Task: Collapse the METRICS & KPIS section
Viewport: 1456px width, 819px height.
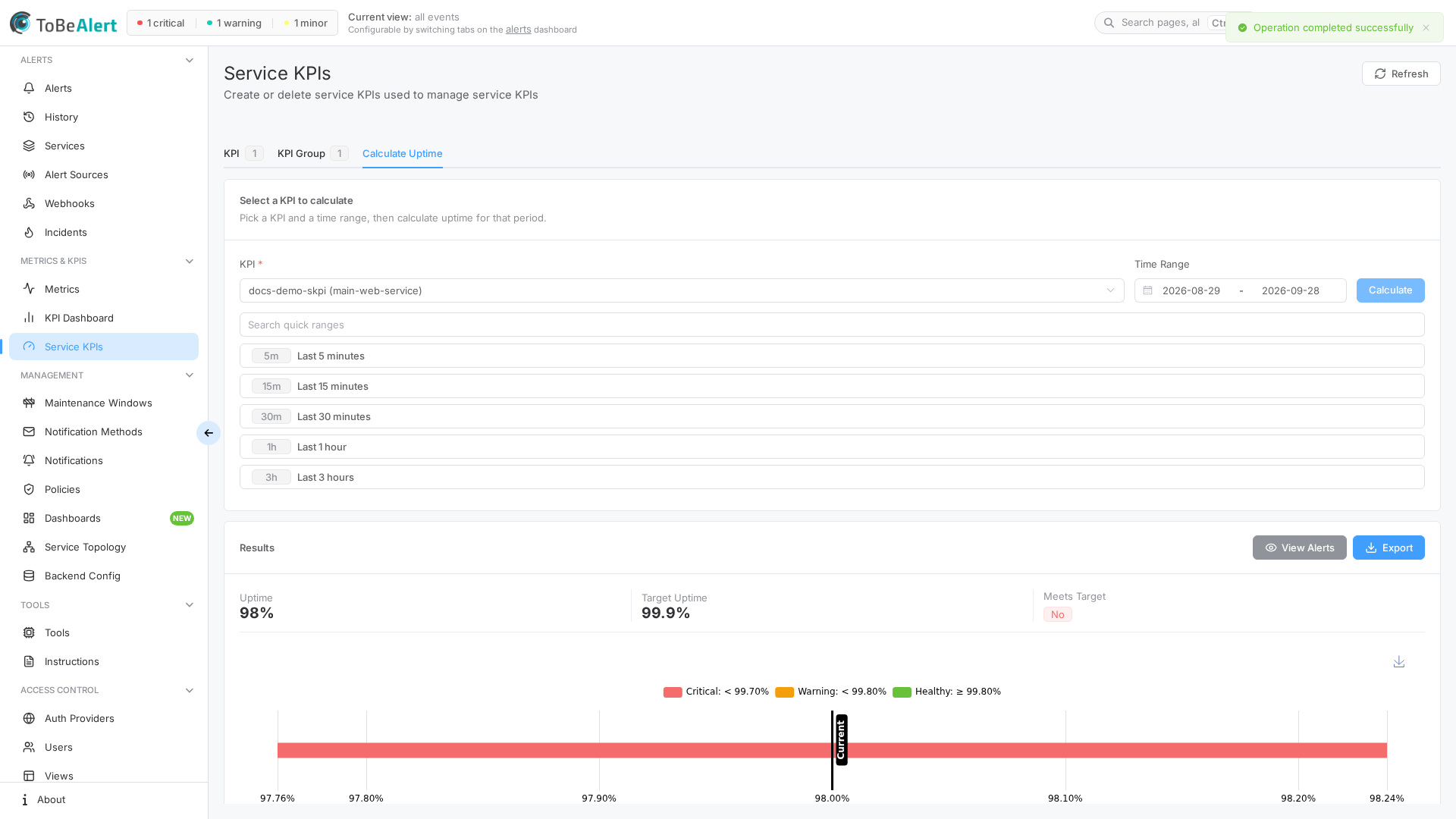Action: pos(190,261)
